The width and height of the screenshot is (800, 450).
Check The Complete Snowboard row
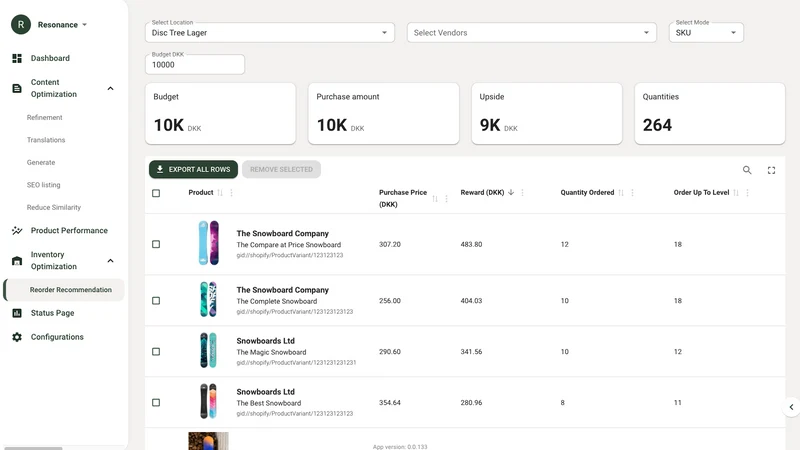point(156,301)
